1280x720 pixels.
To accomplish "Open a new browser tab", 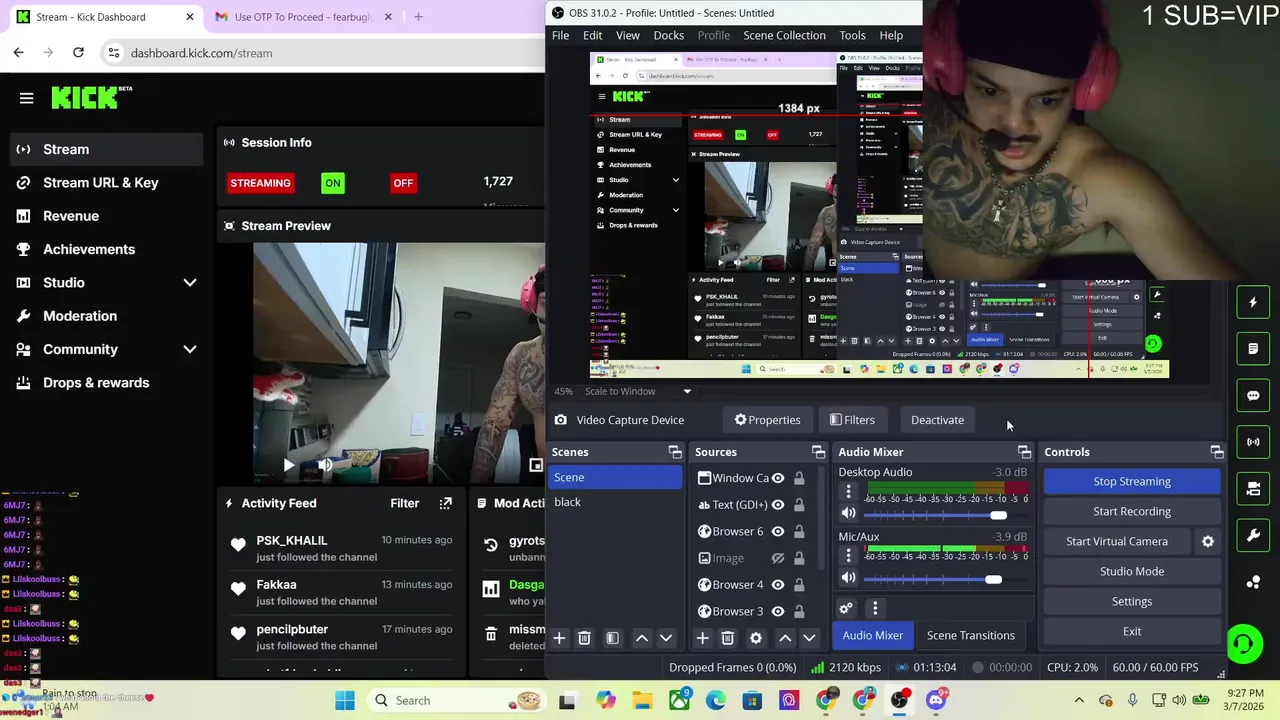I will (418, 16).
